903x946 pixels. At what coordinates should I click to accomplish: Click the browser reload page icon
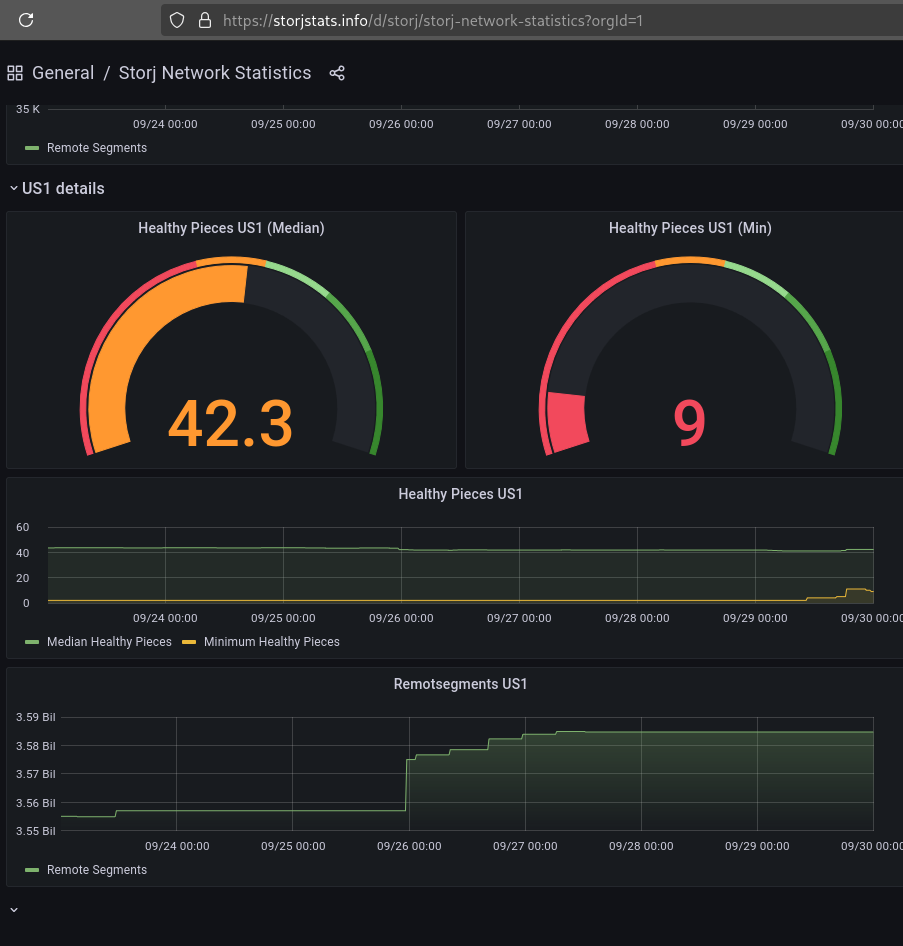tap(27, 19)
